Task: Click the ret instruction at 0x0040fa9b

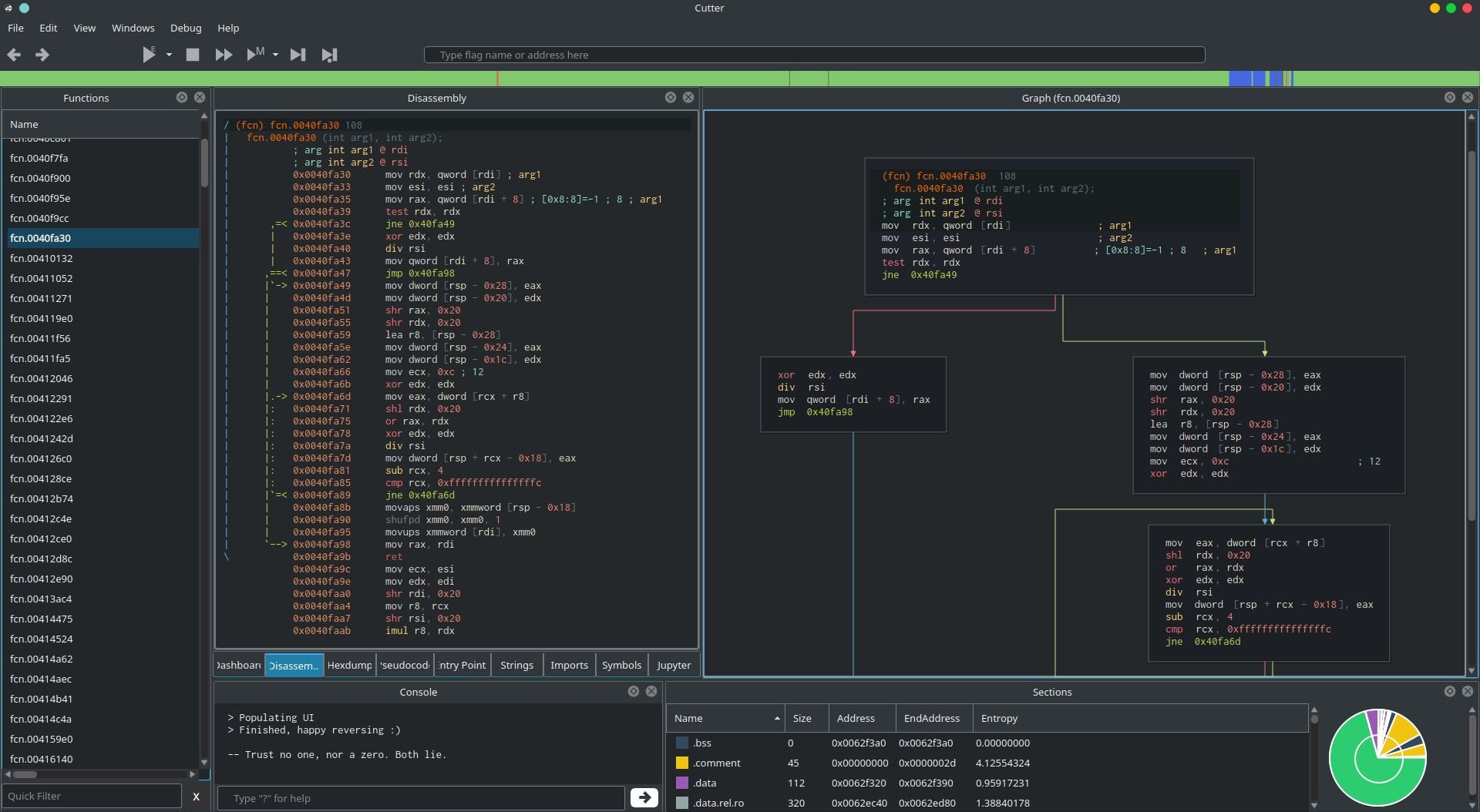Action: [394, 556]
